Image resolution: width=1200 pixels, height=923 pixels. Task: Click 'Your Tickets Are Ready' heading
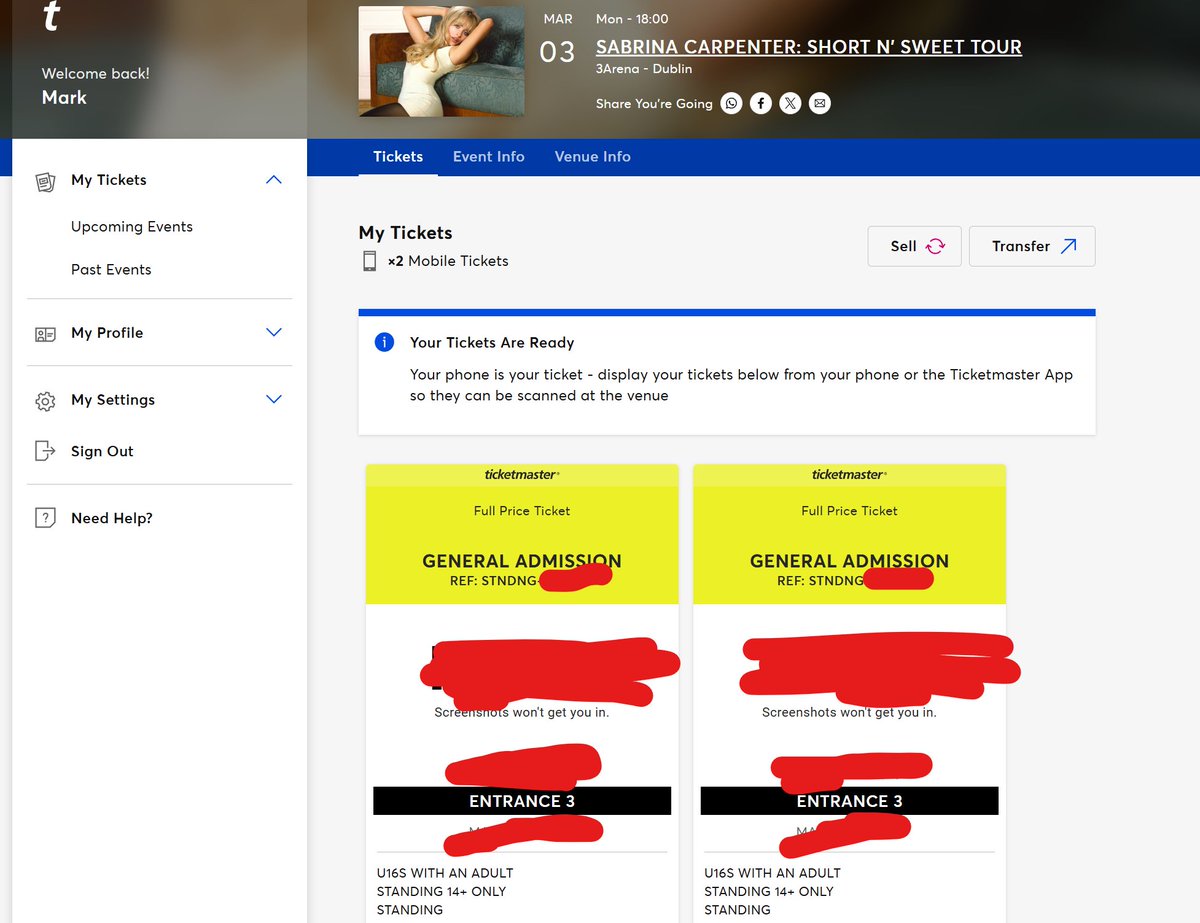[492, 343]
